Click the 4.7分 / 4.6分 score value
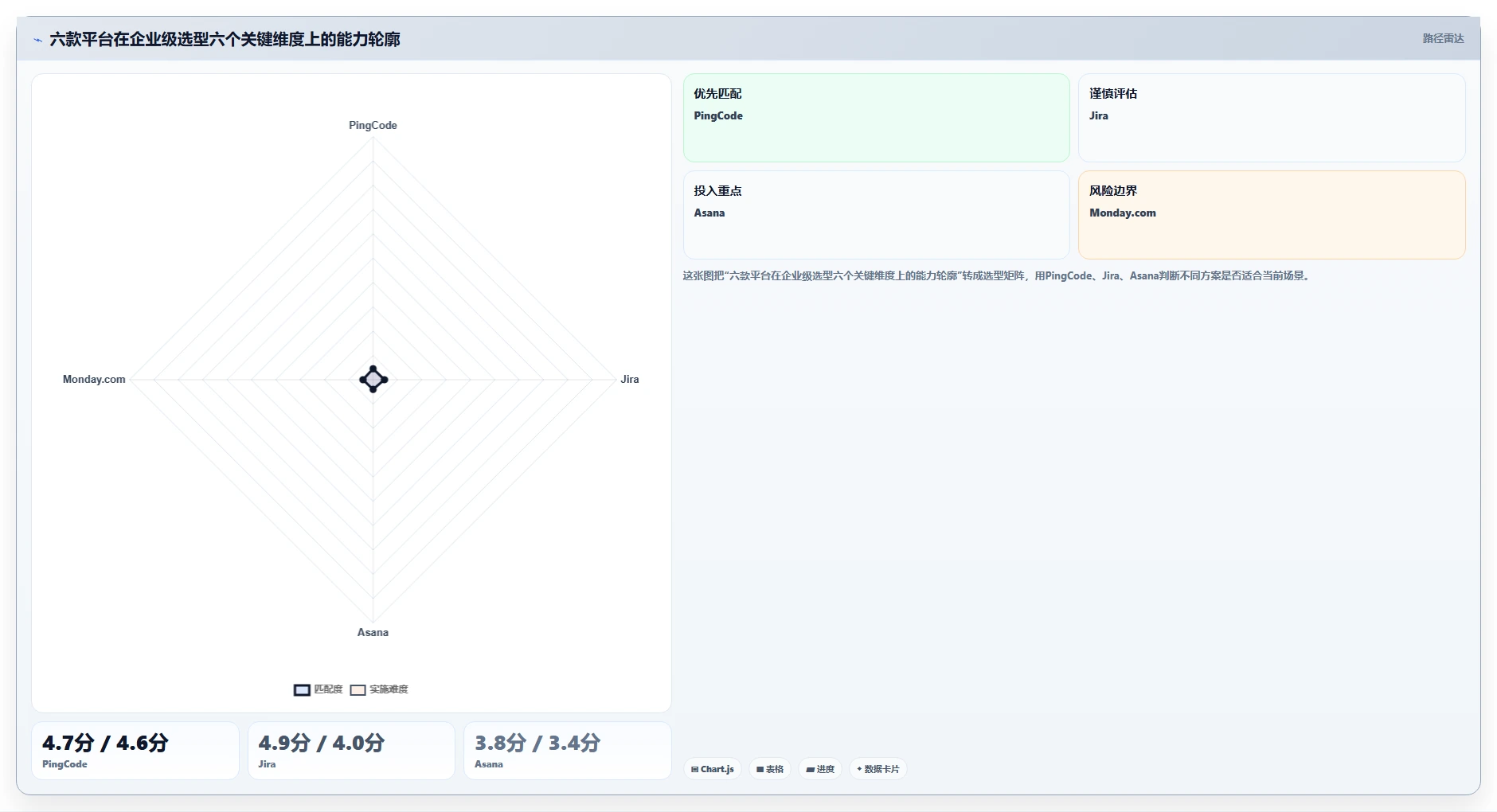This screenshot has width=1497, height=812. (x=105, y=743)
